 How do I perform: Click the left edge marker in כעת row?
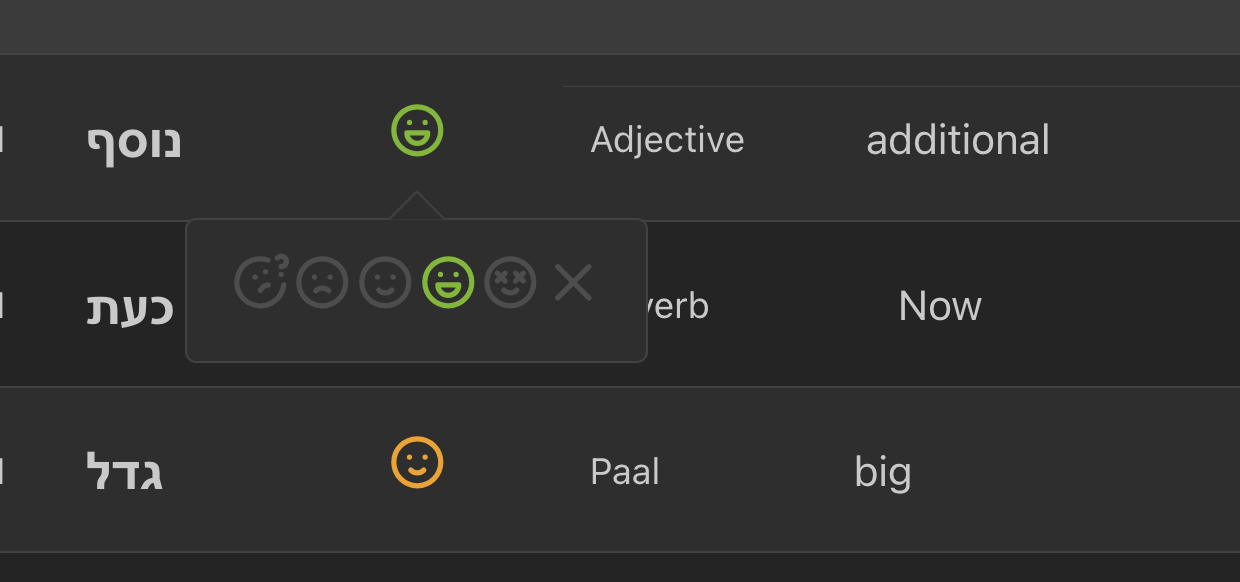2,306
